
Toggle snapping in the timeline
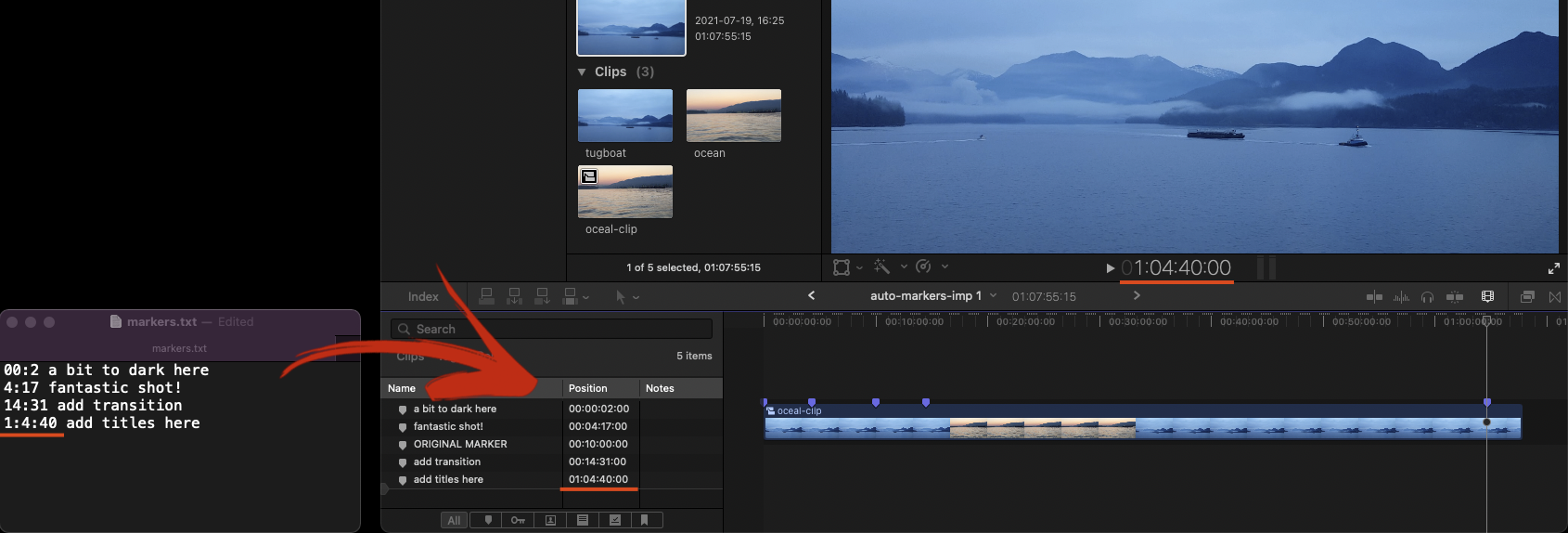point(1455,297)
